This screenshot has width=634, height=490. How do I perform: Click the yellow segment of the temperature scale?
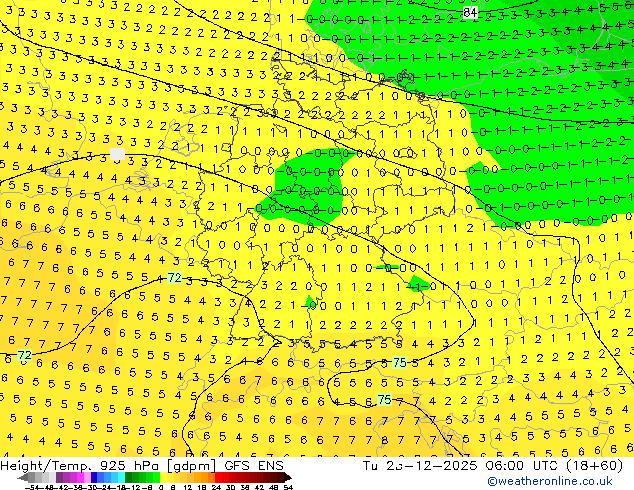click(163, 477)
